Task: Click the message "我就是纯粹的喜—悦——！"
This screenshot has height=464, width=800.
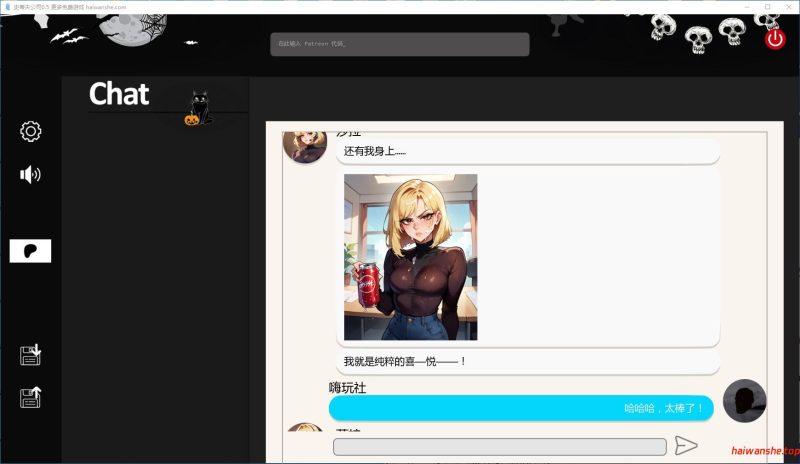Action: (x=528, y=361)
